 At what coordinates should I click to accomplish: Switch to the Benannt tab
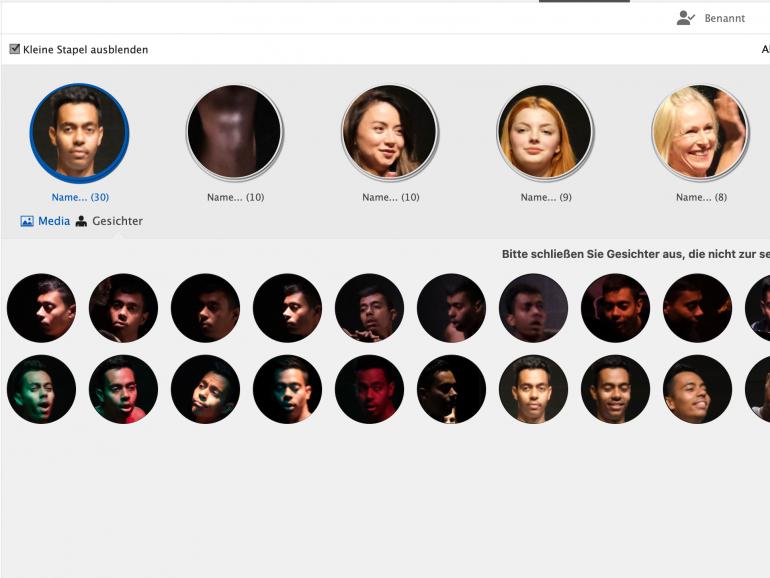(711, 18)
